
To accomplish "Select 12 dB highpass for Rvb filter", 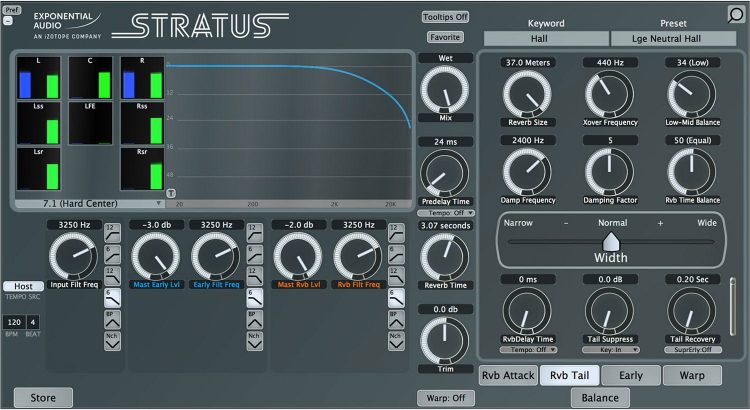I will point(396,233).
